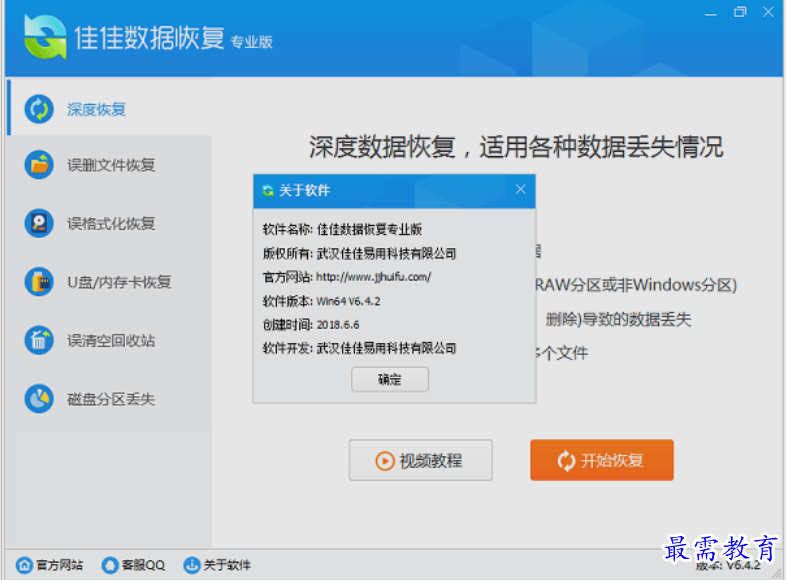Open 关于软件 text in status bar

click(x=227, y=565)
